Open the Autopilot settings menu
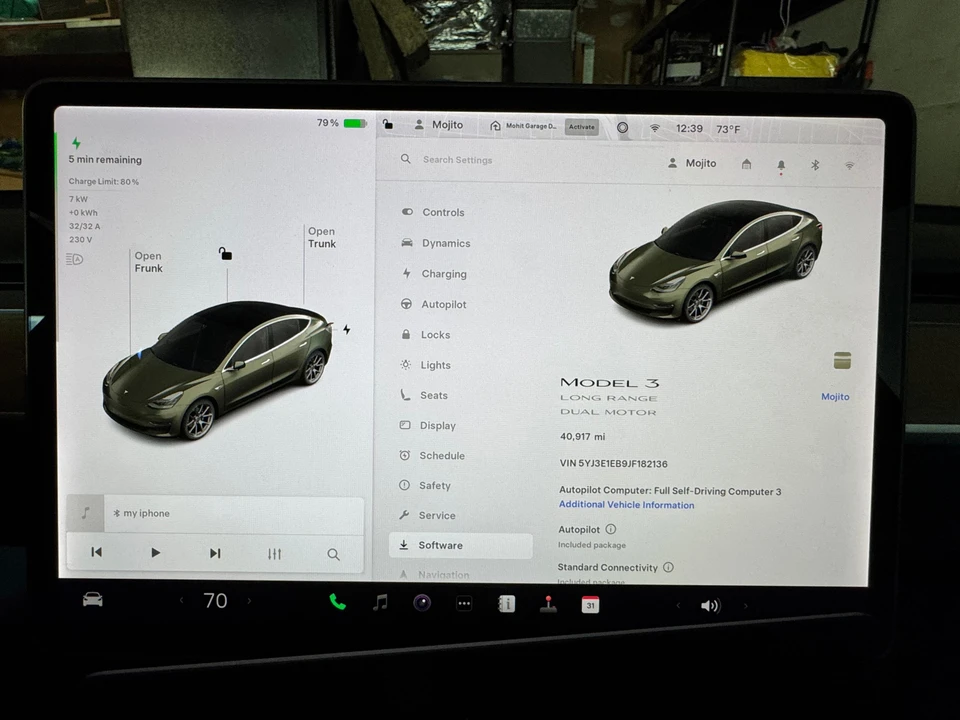Image resolution: width=960 pixels, height=720 pixels. pos(433,304)
